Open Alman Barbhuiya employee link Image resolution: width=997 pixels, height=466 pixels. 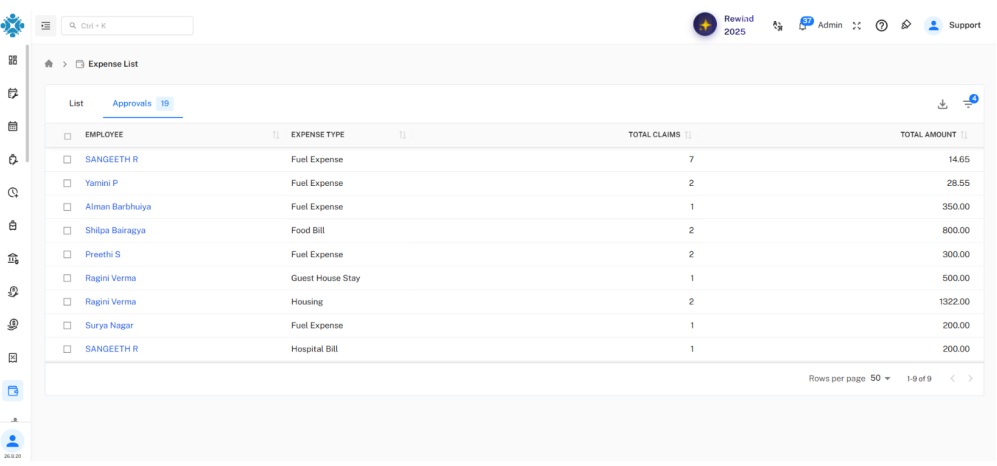pyautogui.click(x=118, y=207)
